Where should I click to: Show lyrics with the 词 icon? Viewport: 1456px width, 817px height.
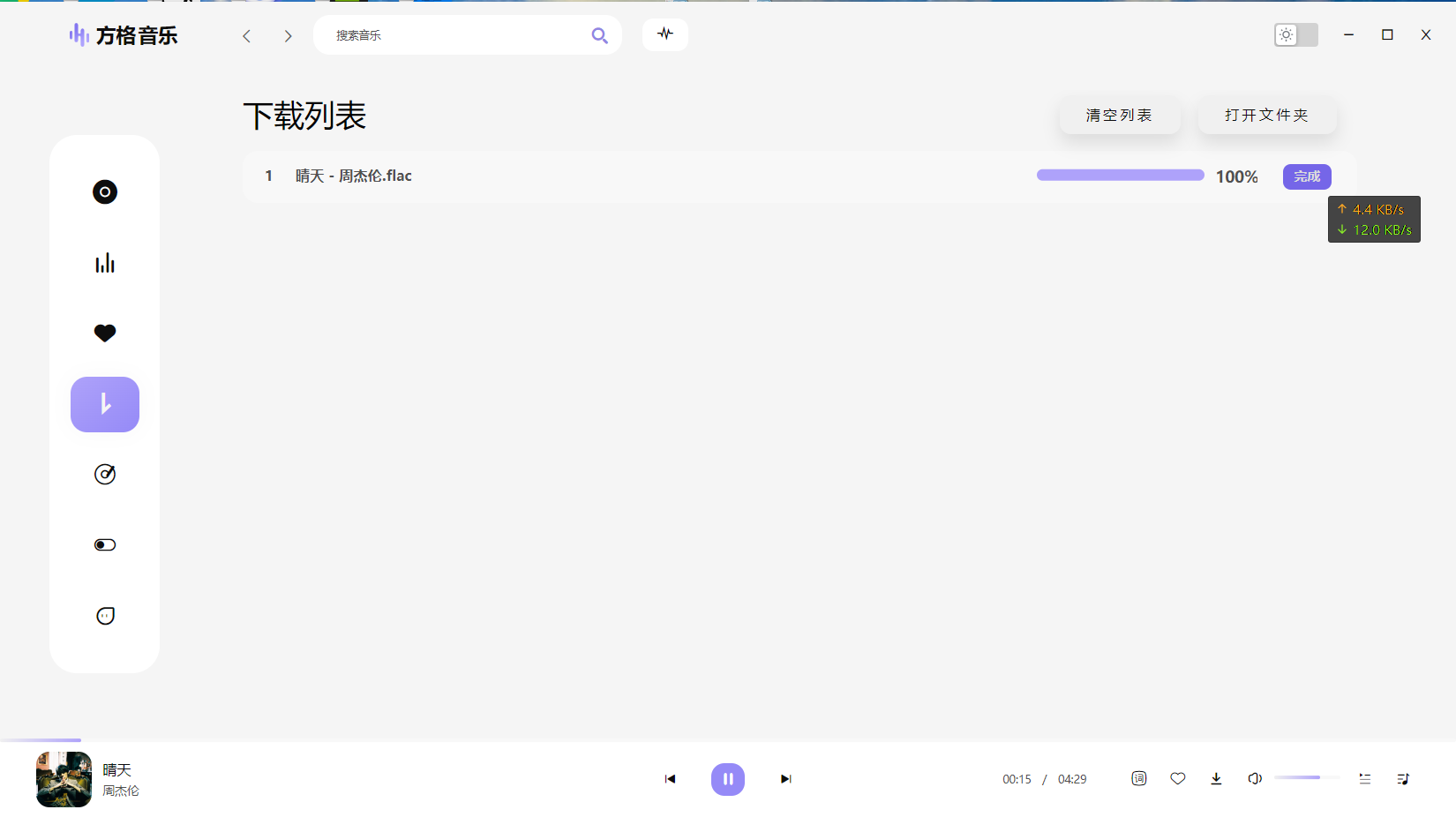point(1139,778)
